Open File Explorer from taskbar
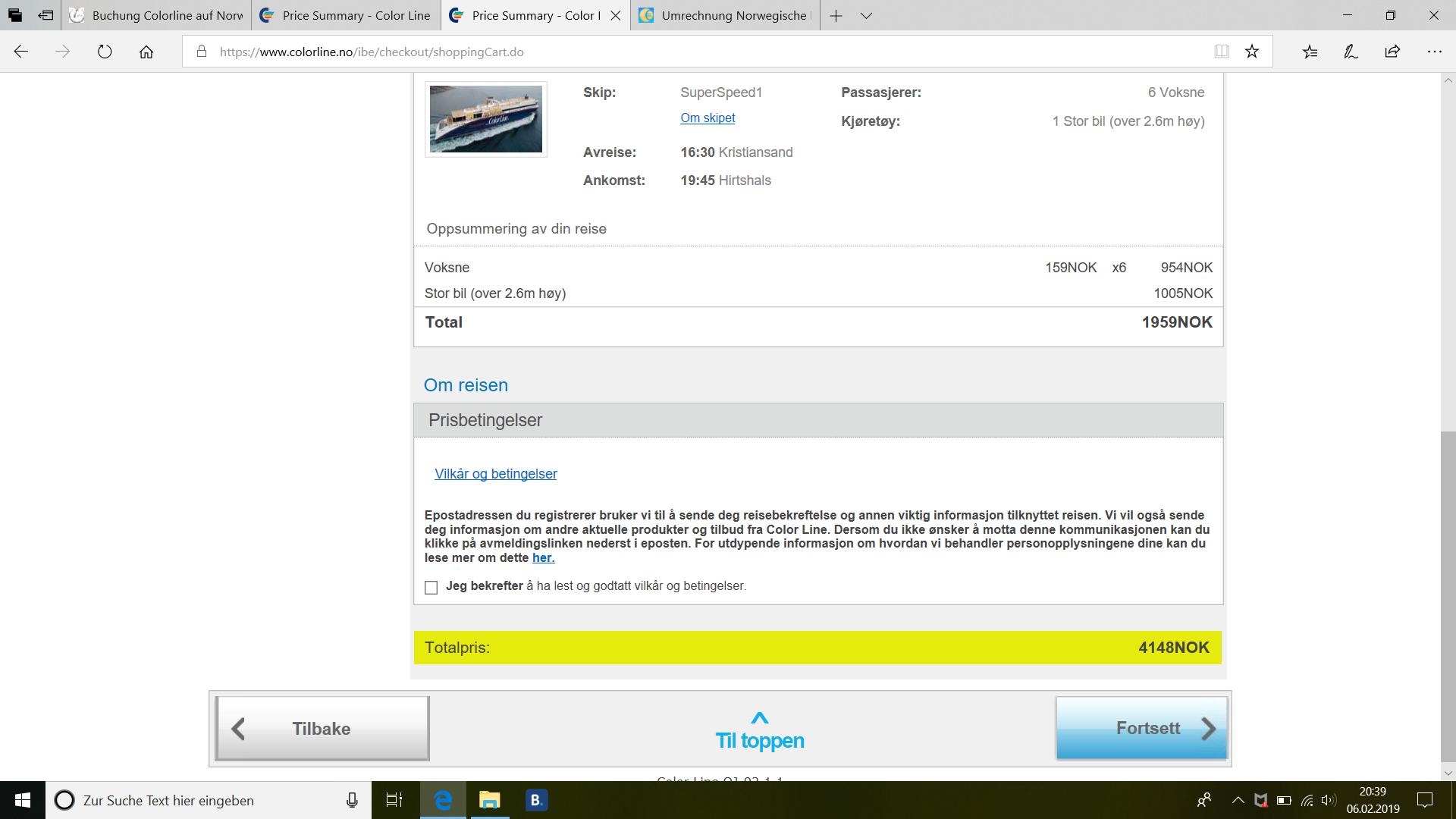The image size is (1456, 819). pyautogui.click(x=490, y=800)
